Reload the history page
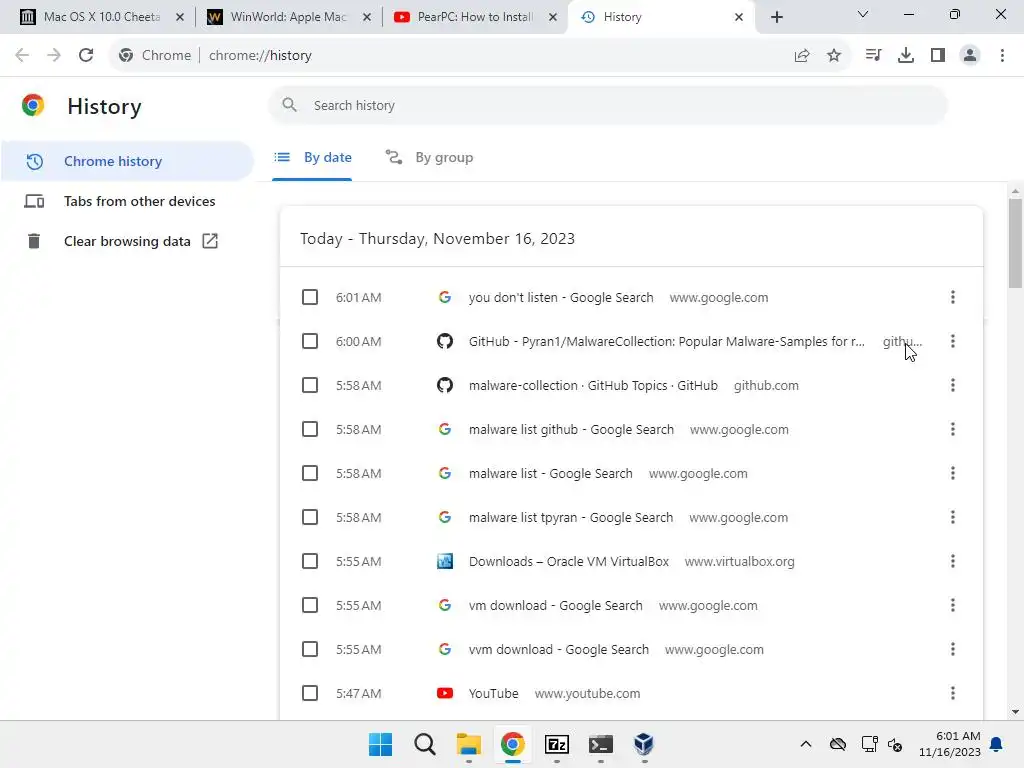 86,56
